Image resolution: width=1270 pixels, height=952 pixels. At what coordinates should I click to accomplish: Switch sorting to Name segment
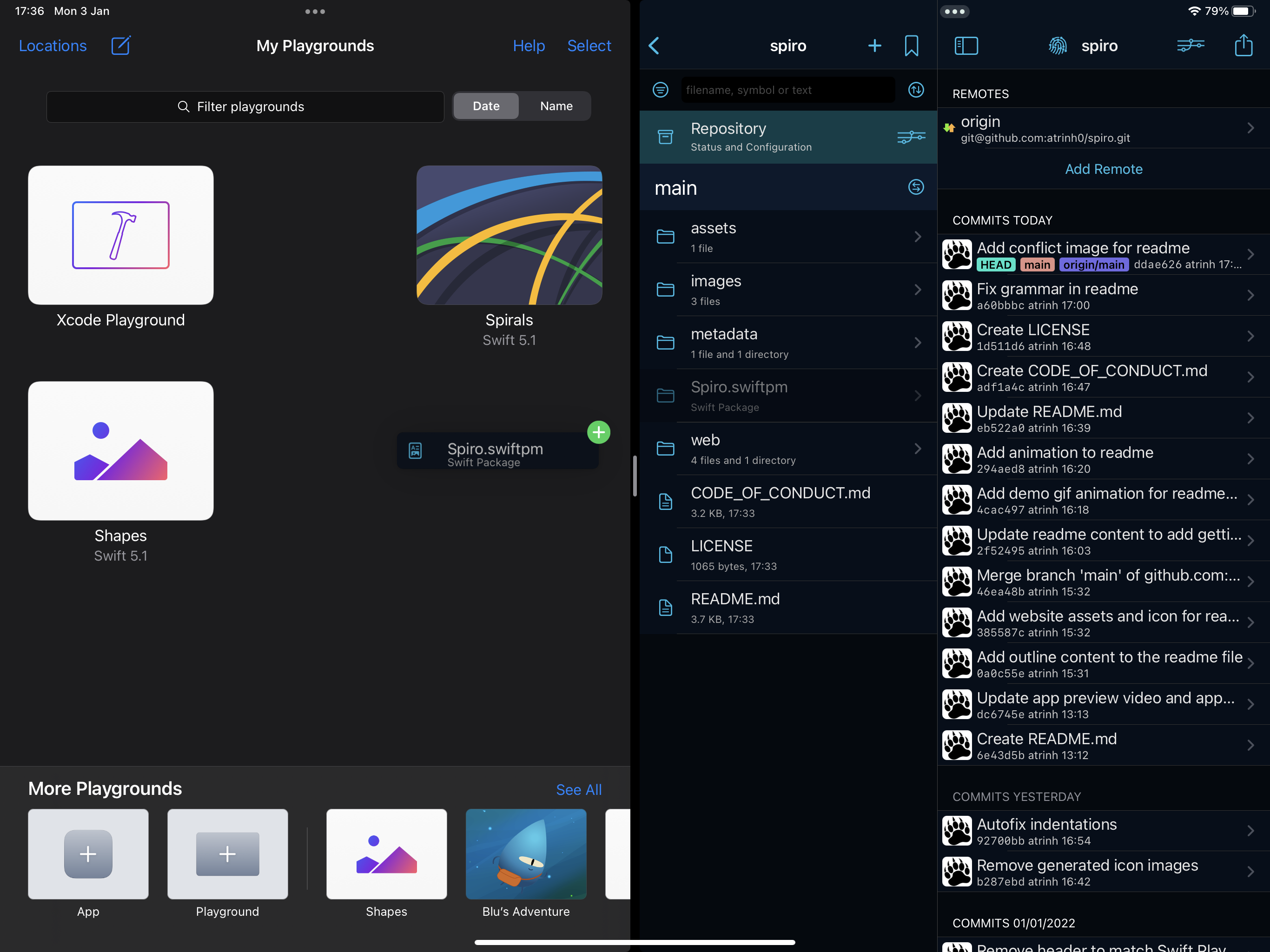click(x=556, y=106)
